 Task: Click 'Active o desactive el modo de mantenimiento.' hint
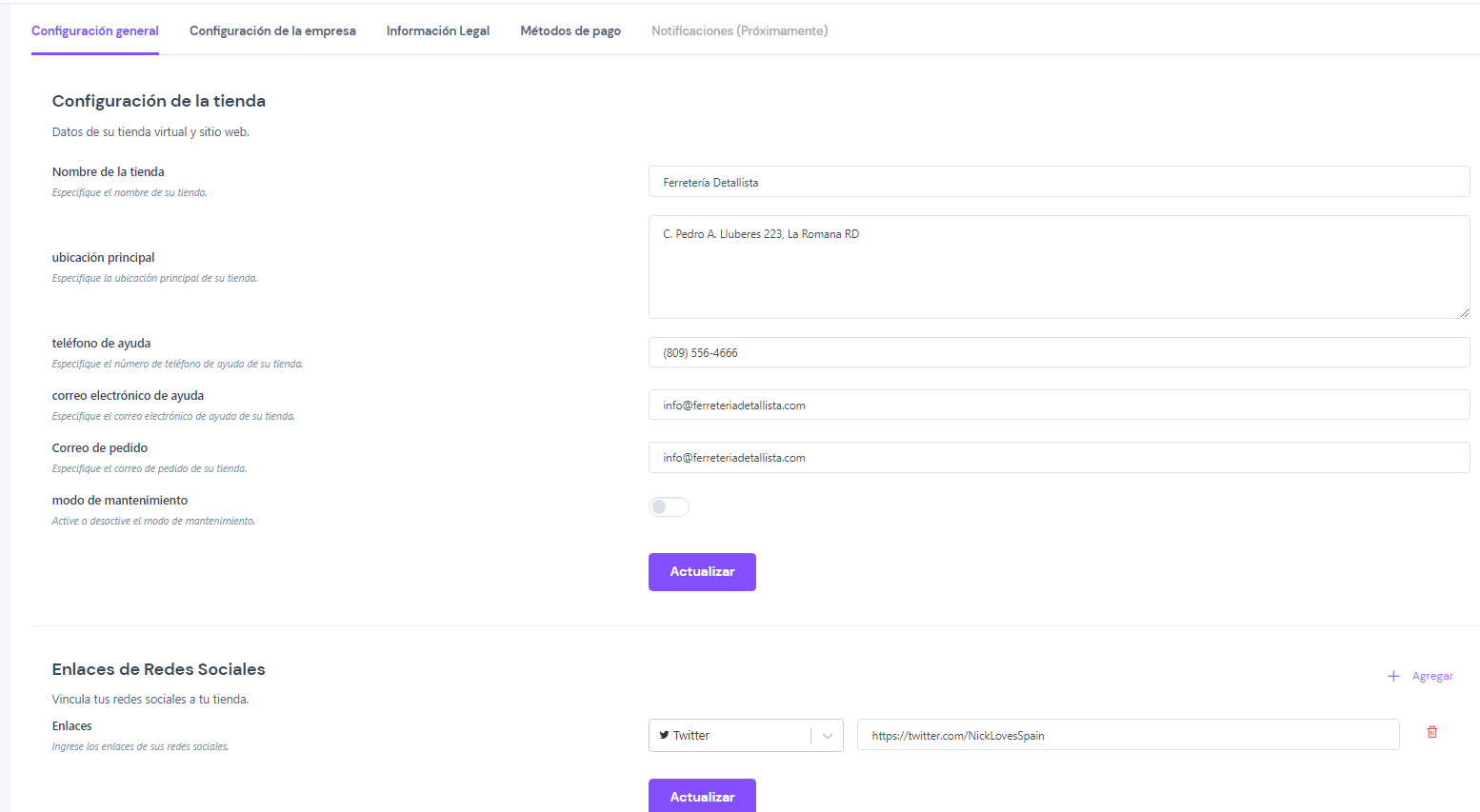(x=153, y=521)
